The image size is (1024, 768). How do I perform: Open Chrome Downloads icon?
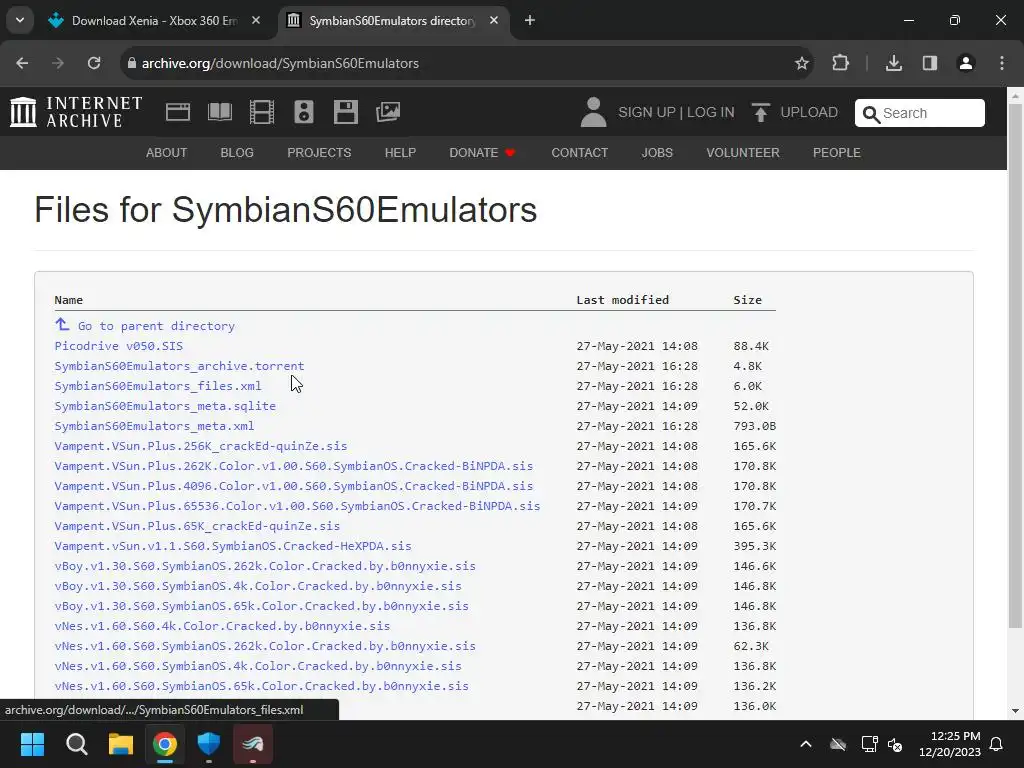894,63
